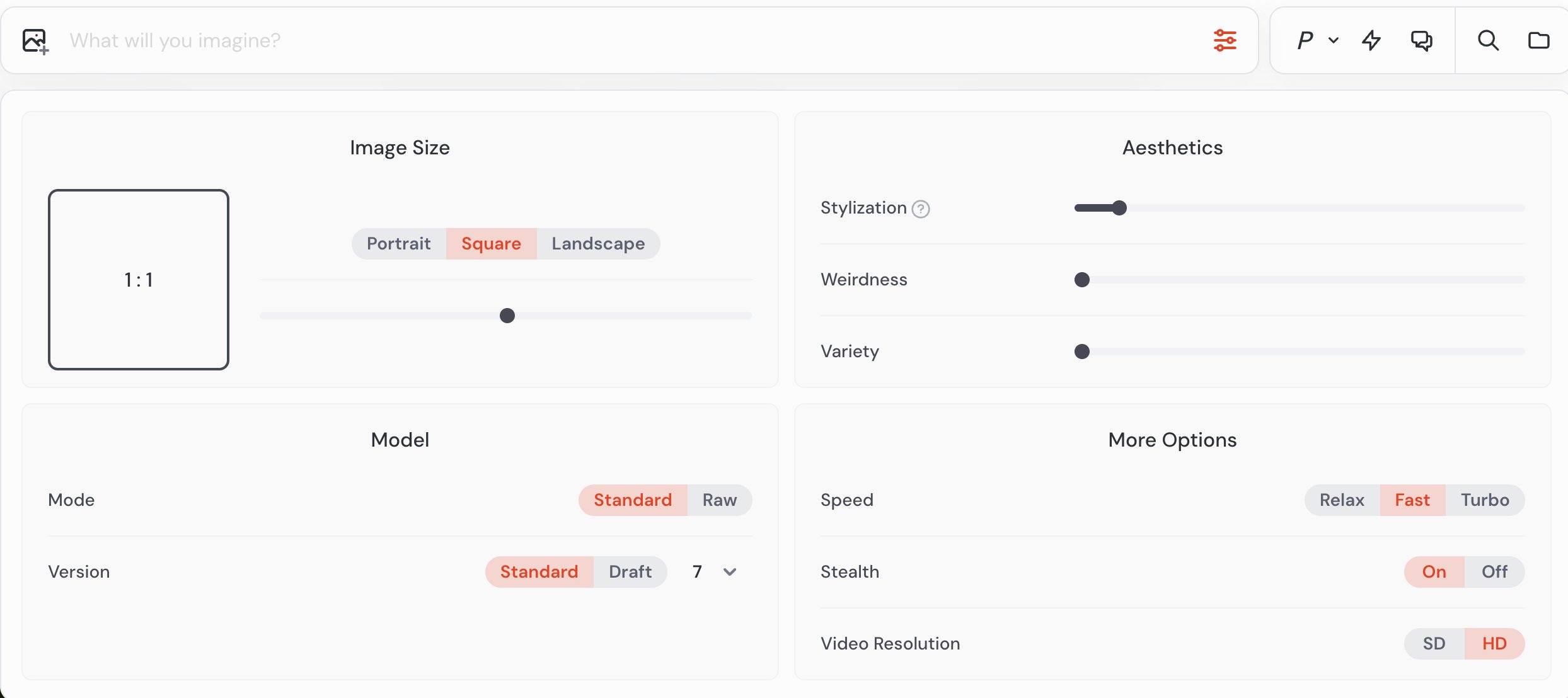Image resolution: width=1568 pixels, height=698 pixels.
Task: Set Video Resolution to SD
Action: (x=1434, y=644)
